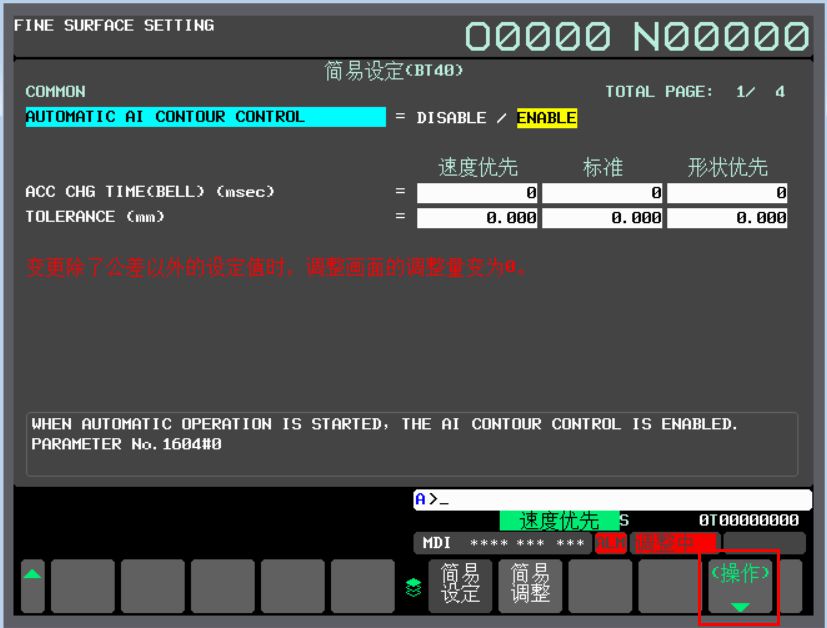Select TOLERANCE value under 形状优先

[x=727, y=217]
